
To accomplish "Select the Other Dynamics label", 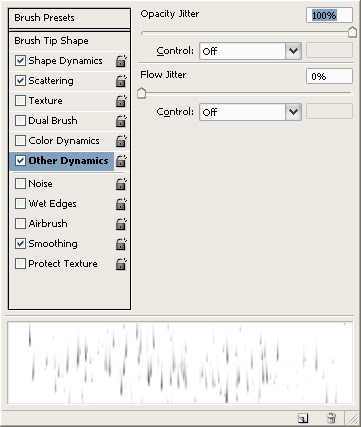I will click(x=68, y=161).
